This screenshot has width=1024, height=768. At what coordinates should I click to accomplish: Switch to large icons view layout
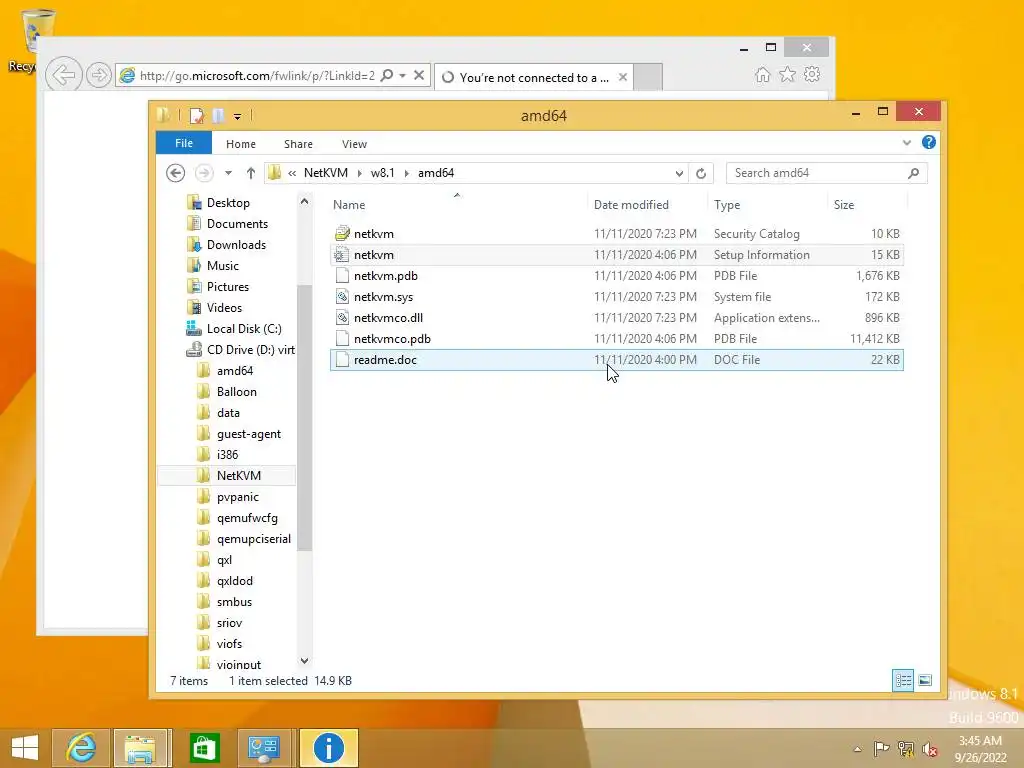coord(925,680)
